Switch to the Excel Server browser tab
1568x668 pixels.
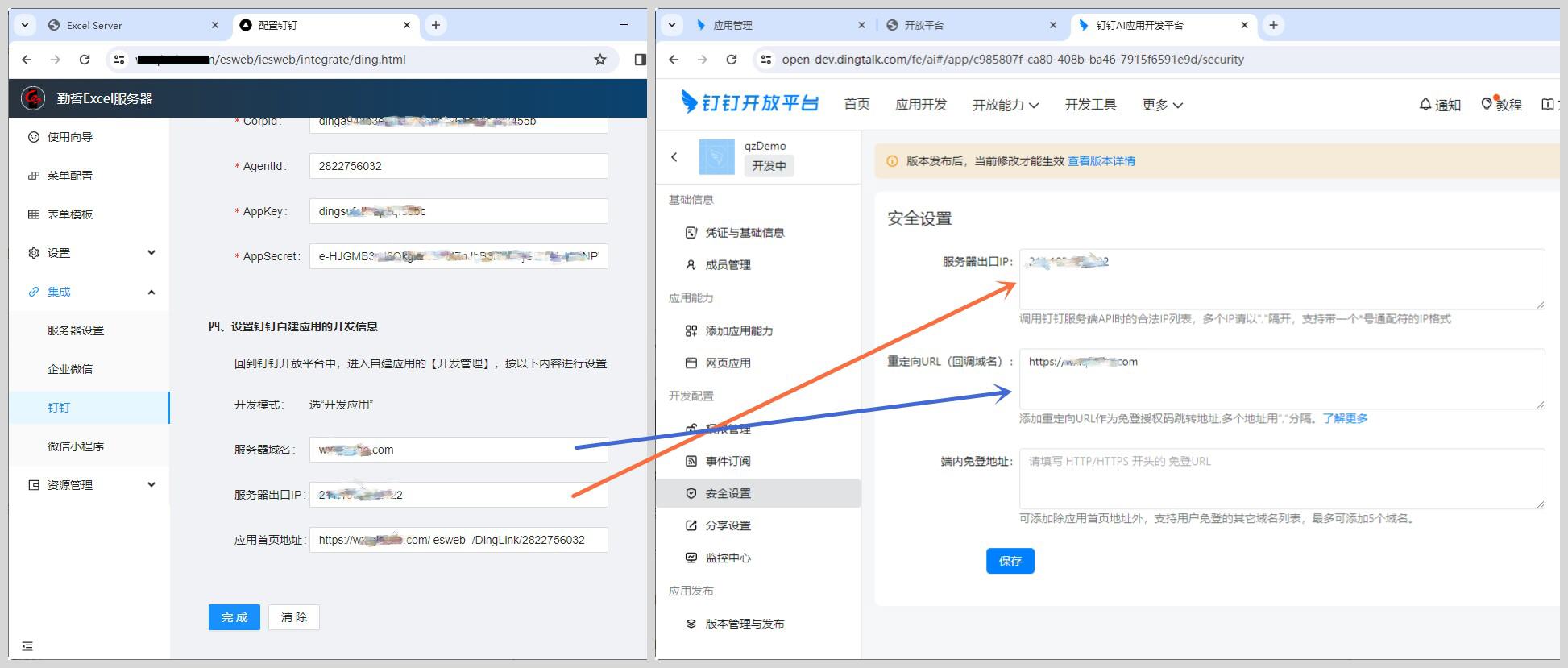[x=133, y=25]
